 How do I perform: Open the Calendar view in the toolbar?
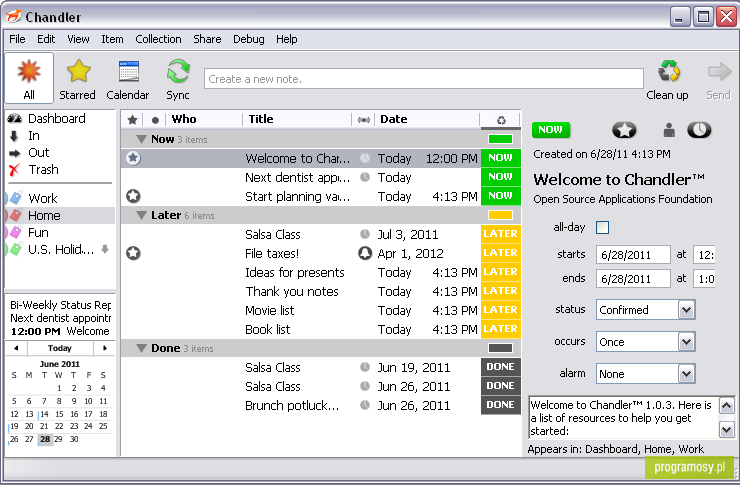127,78
